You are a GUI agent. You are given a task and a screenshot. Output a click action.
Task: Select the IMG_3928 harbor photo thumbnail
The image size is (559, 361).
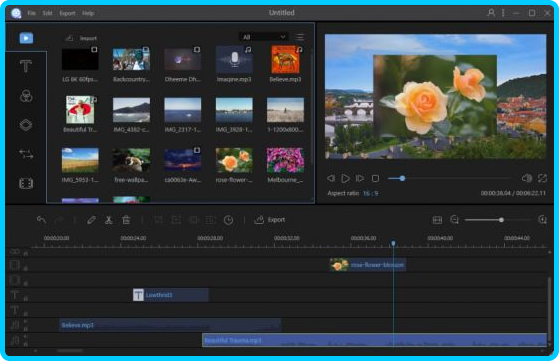click(x=234, y=110)
